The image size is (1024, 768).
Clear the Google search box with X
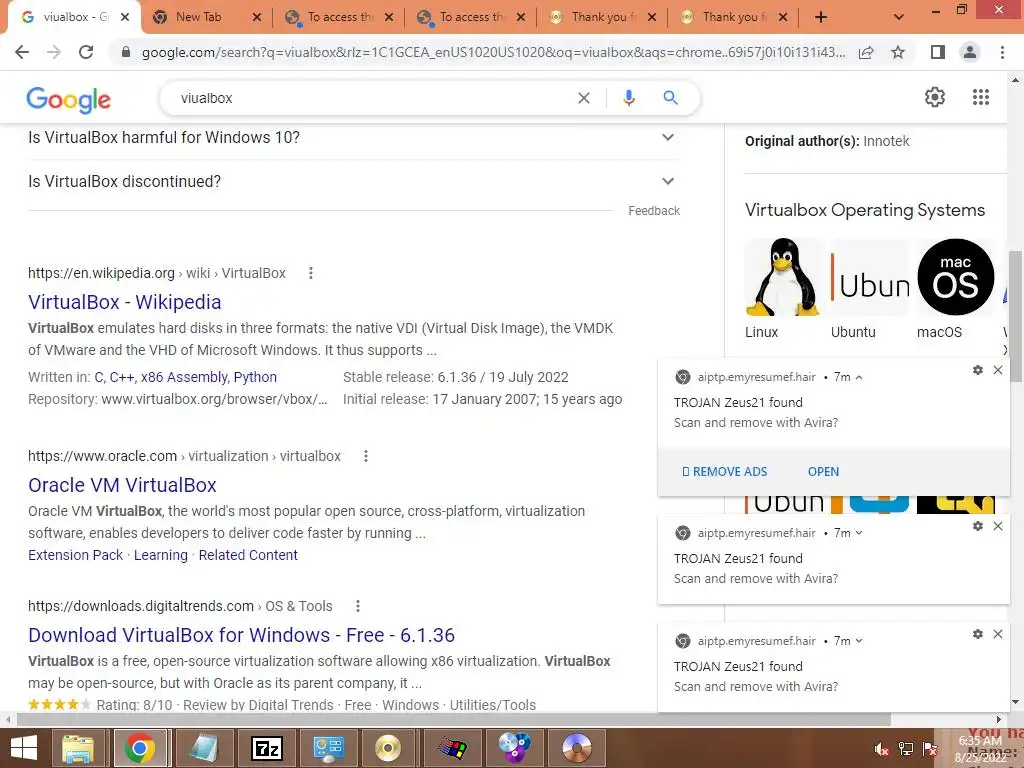(x=584, y=98)
